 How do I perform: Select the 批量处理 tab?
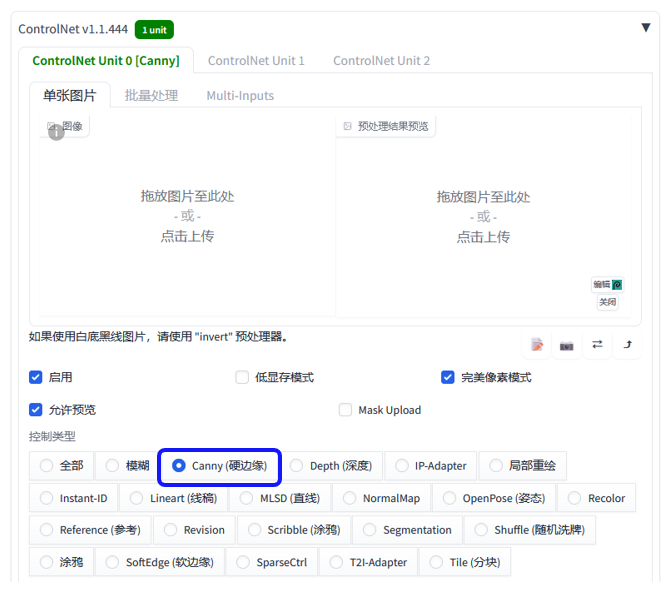pos(151,95)
